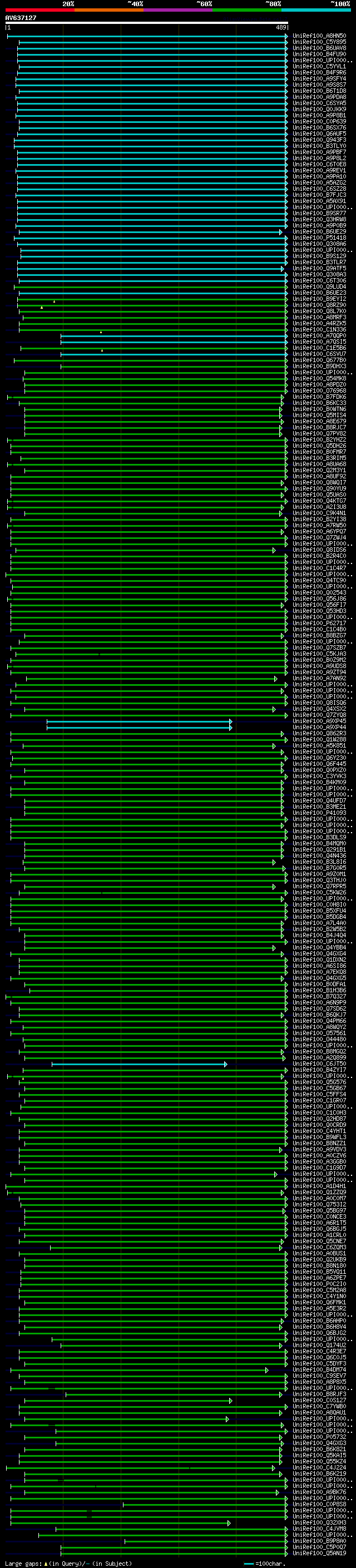Open hit UniRef100_P51418

click(x=319, y=238)
